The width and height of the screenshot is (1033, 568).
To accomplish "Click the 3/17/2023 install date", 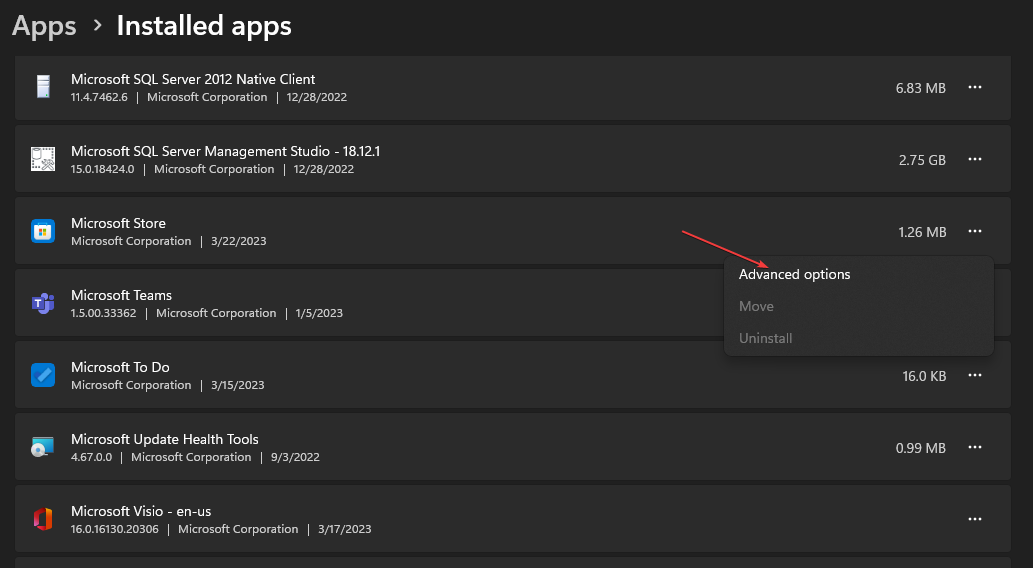I will coord(345,529).
